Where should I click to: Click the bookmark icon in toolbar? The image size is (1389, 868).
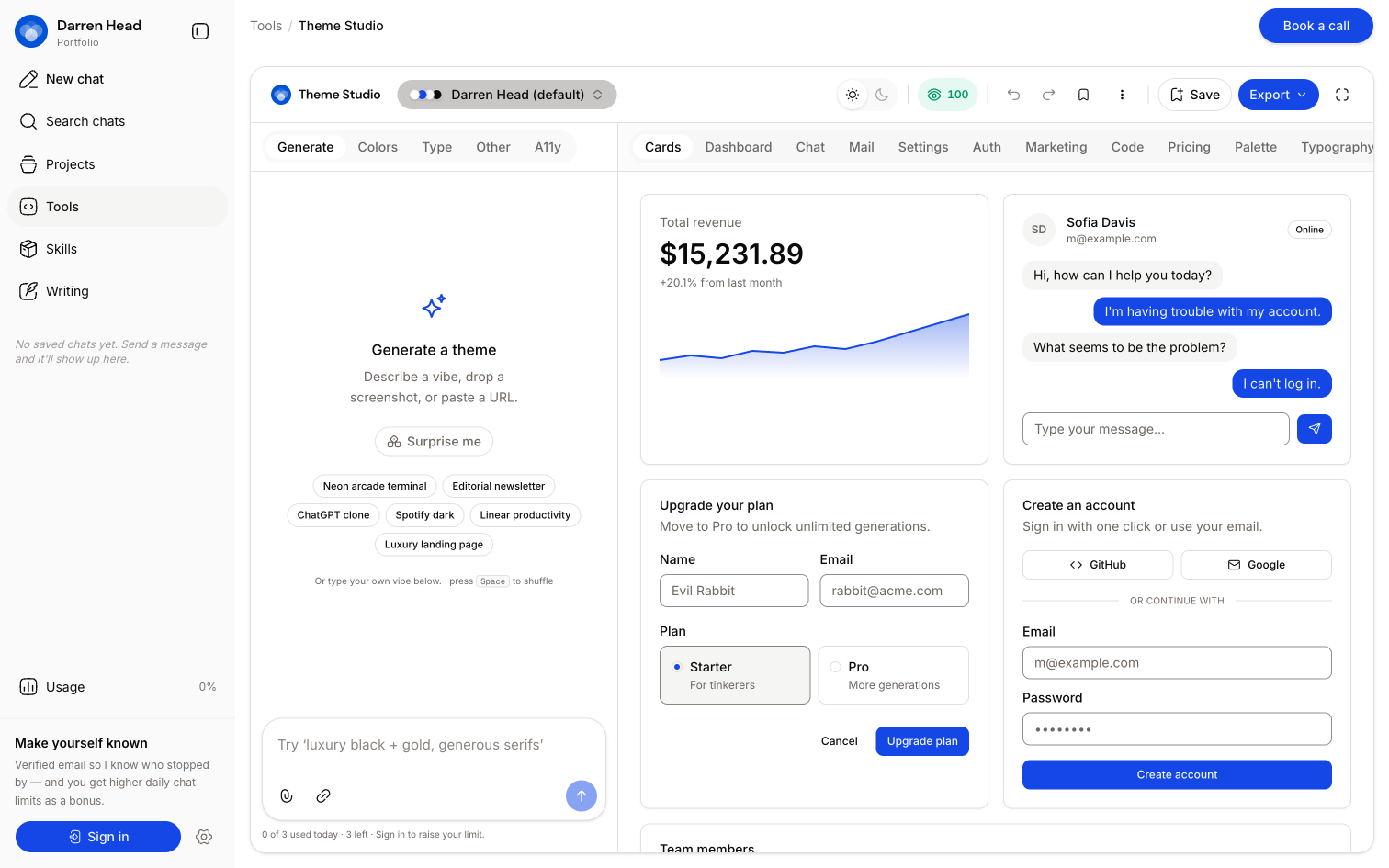(1083, 95)
